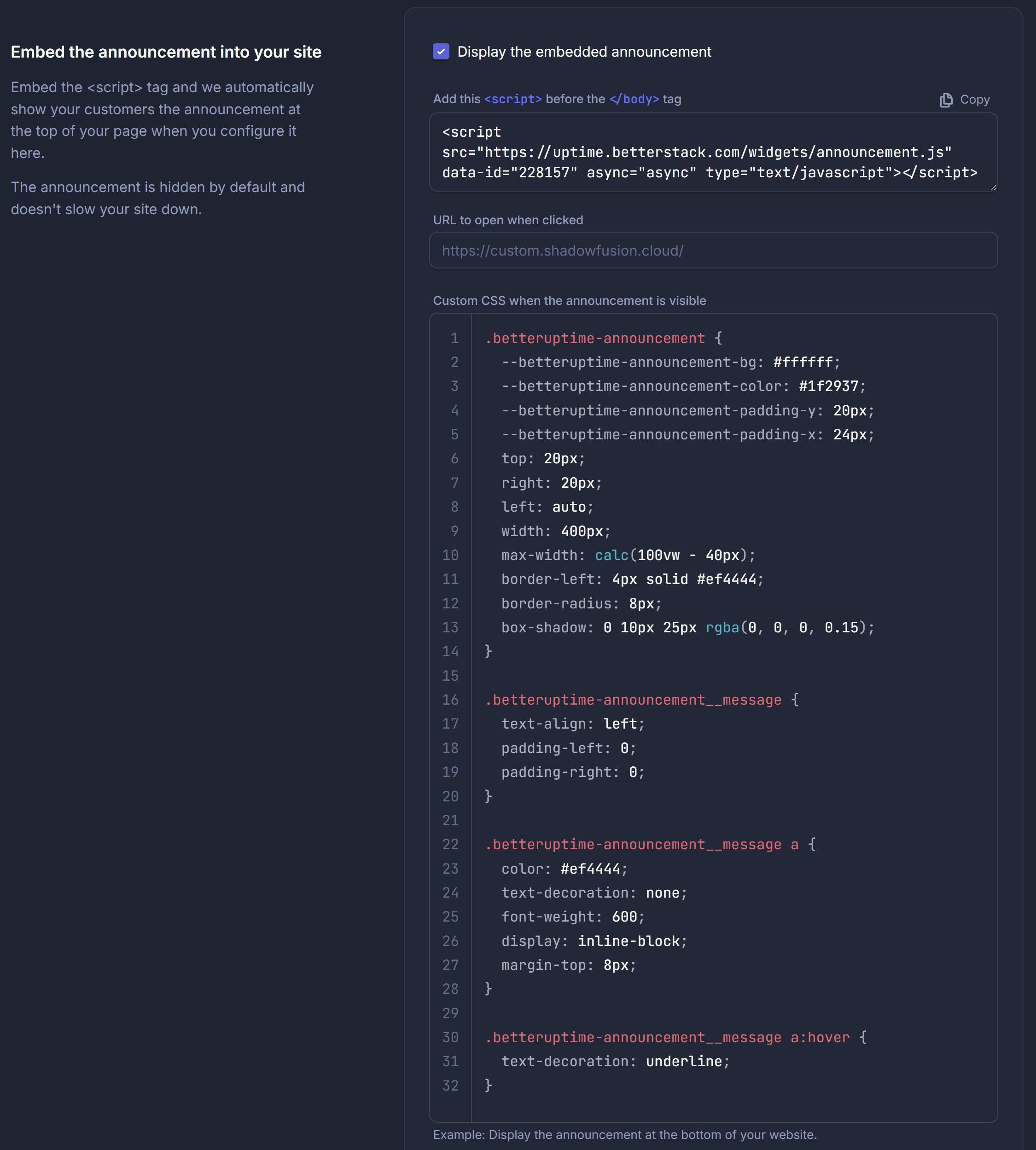This screenshot has width=1036, height=1150.
Task: Click the URL to open when clicked label
Action: pyautogui.click(x=508, y=220)
